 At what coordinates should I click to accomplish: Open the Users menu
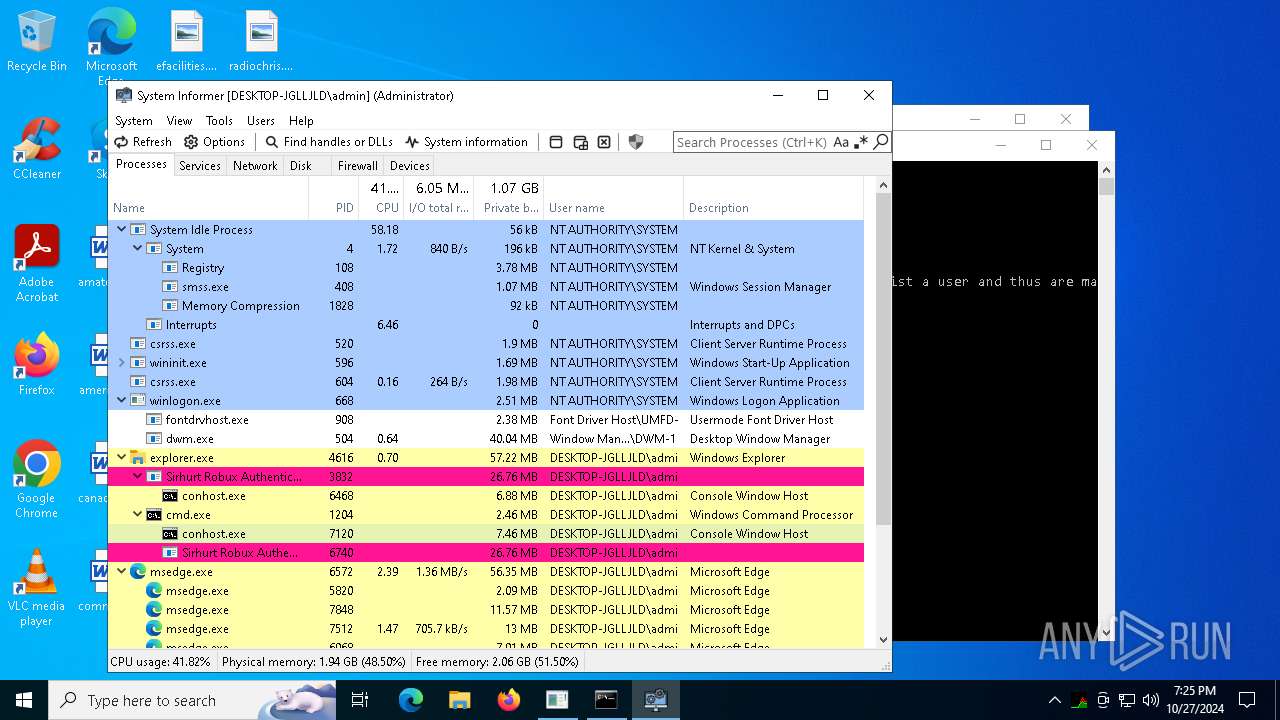click(261, 120)
